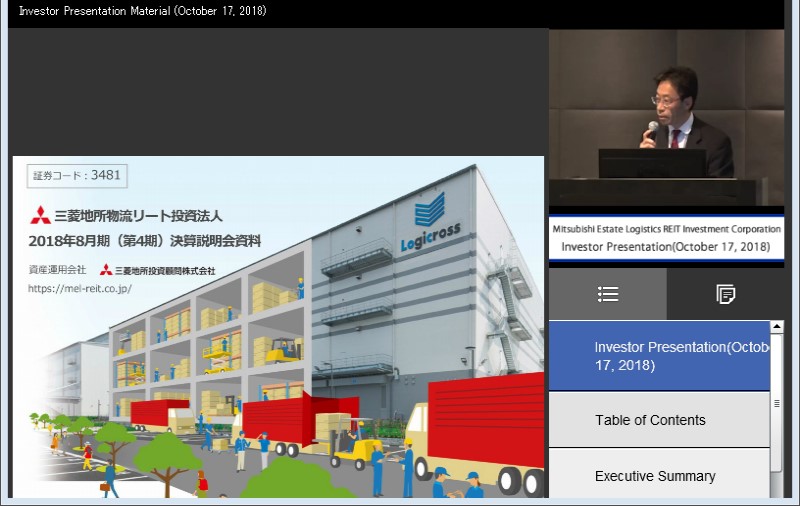Click the 証券コード: 3481 box on the slide
The image size is (800, 506).
pos(77,175)
